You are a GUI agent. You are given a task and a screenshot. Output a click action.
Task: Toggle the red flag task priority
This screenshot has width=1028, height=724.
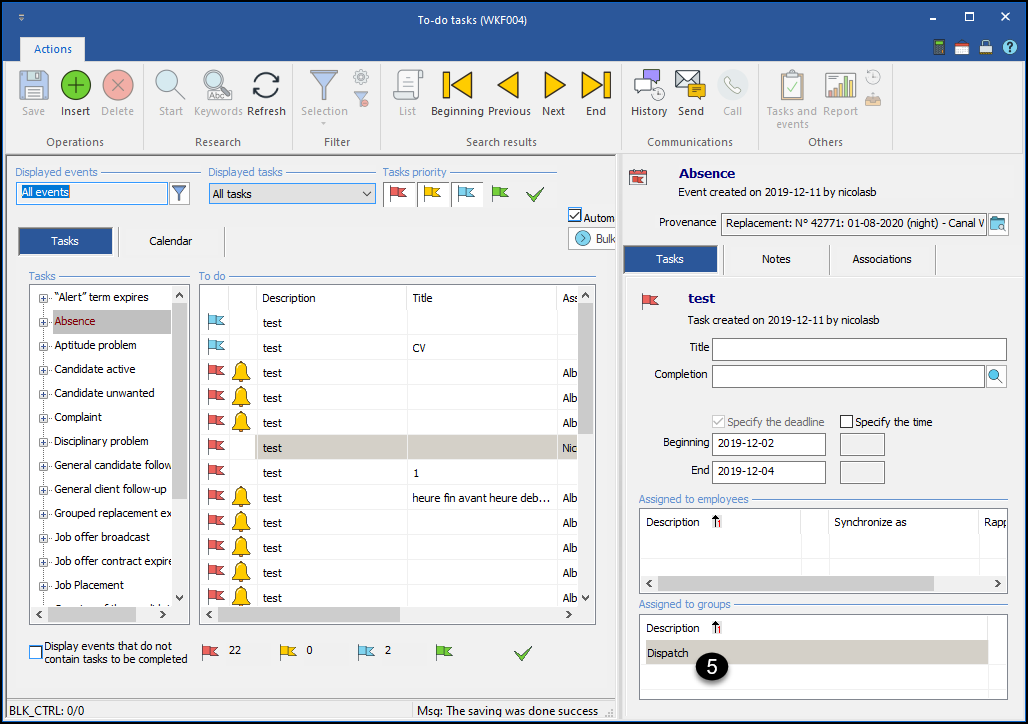click(x=399, y=193)
